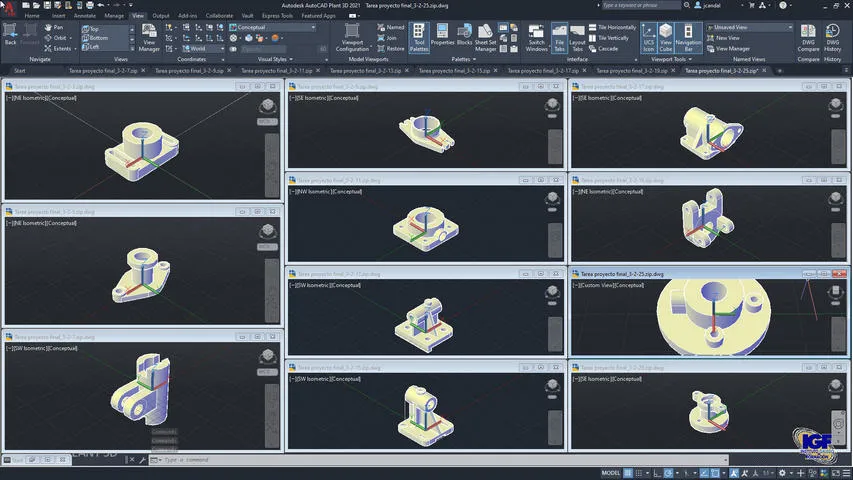Open the Output ribbon tab
The width and height of the screenshot is (853, 480).
(x=160, y=16)
